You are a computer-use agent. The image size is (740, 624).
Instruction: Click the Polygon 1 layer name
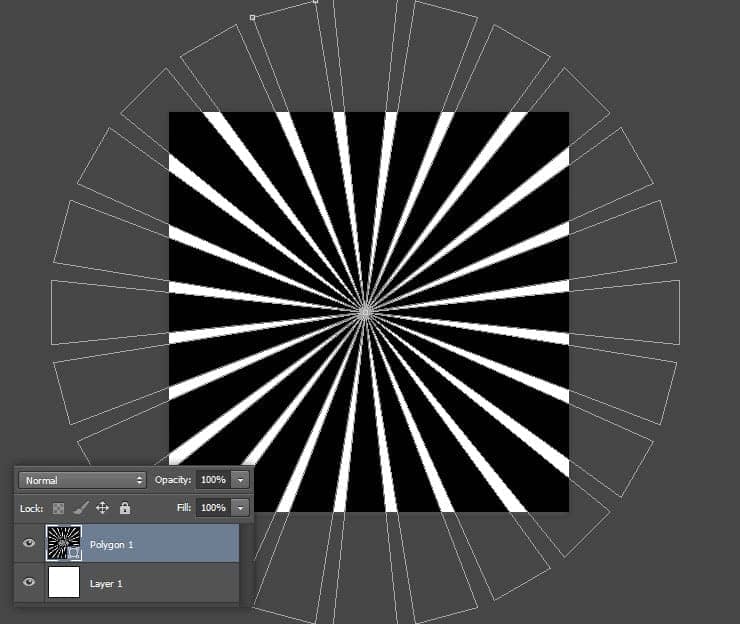click(x=111, y=545)
